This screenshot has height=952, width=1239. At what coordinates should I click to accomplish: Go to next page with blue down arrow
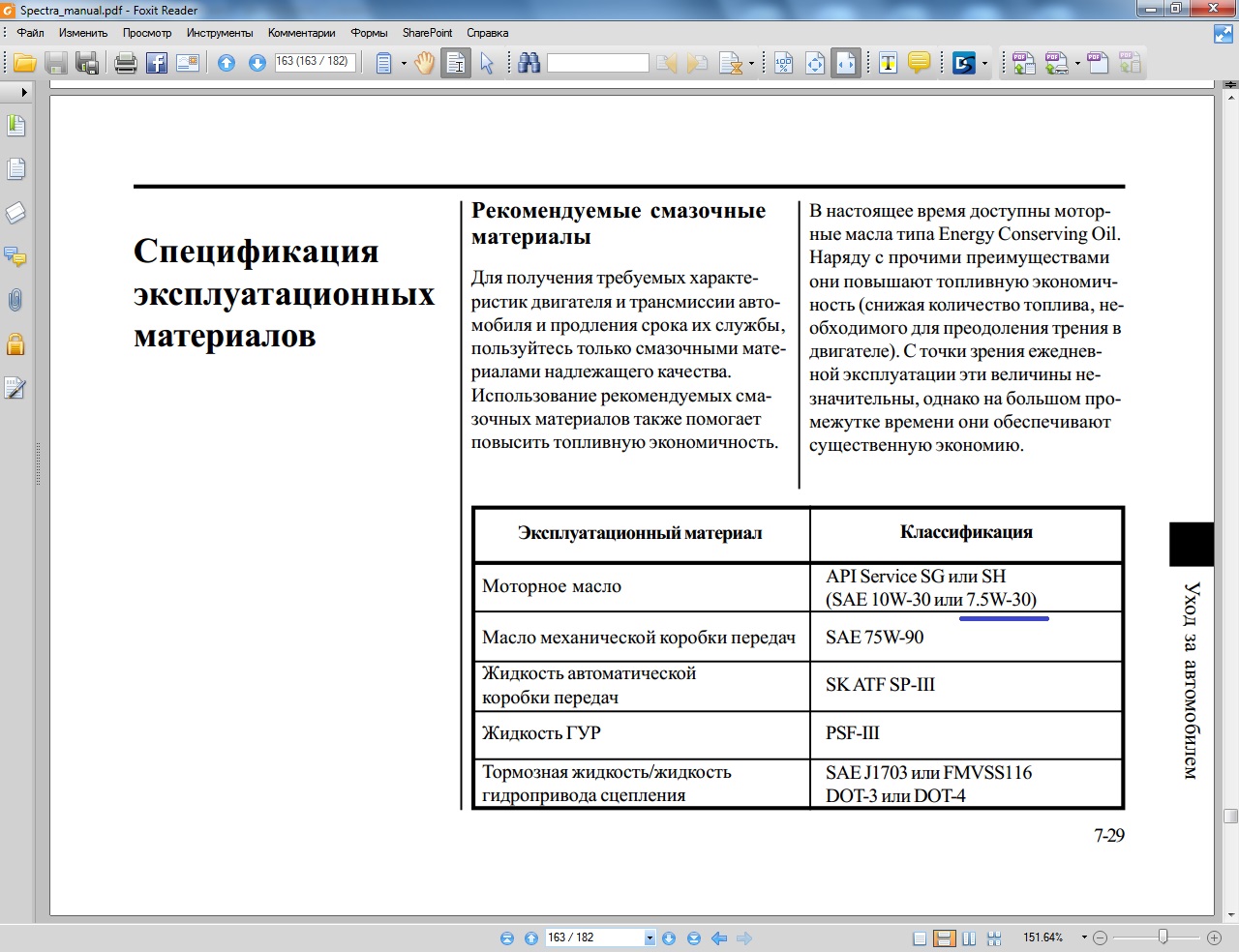coord(257,64)
